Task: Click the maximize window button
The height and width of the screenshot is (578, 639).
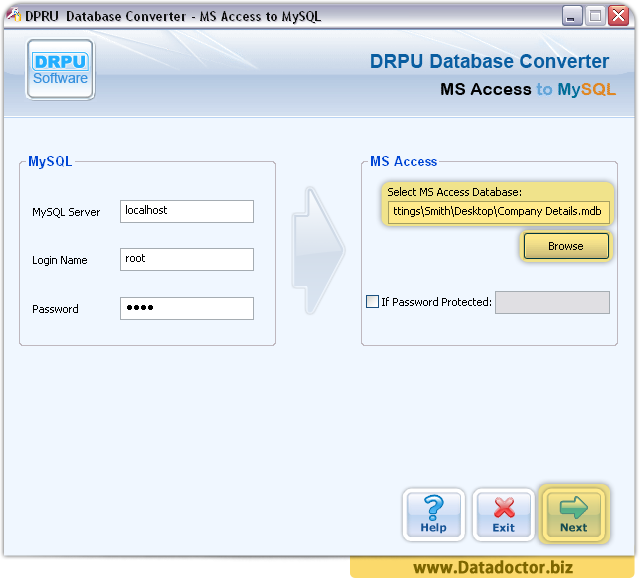Action: pos(595,16)
